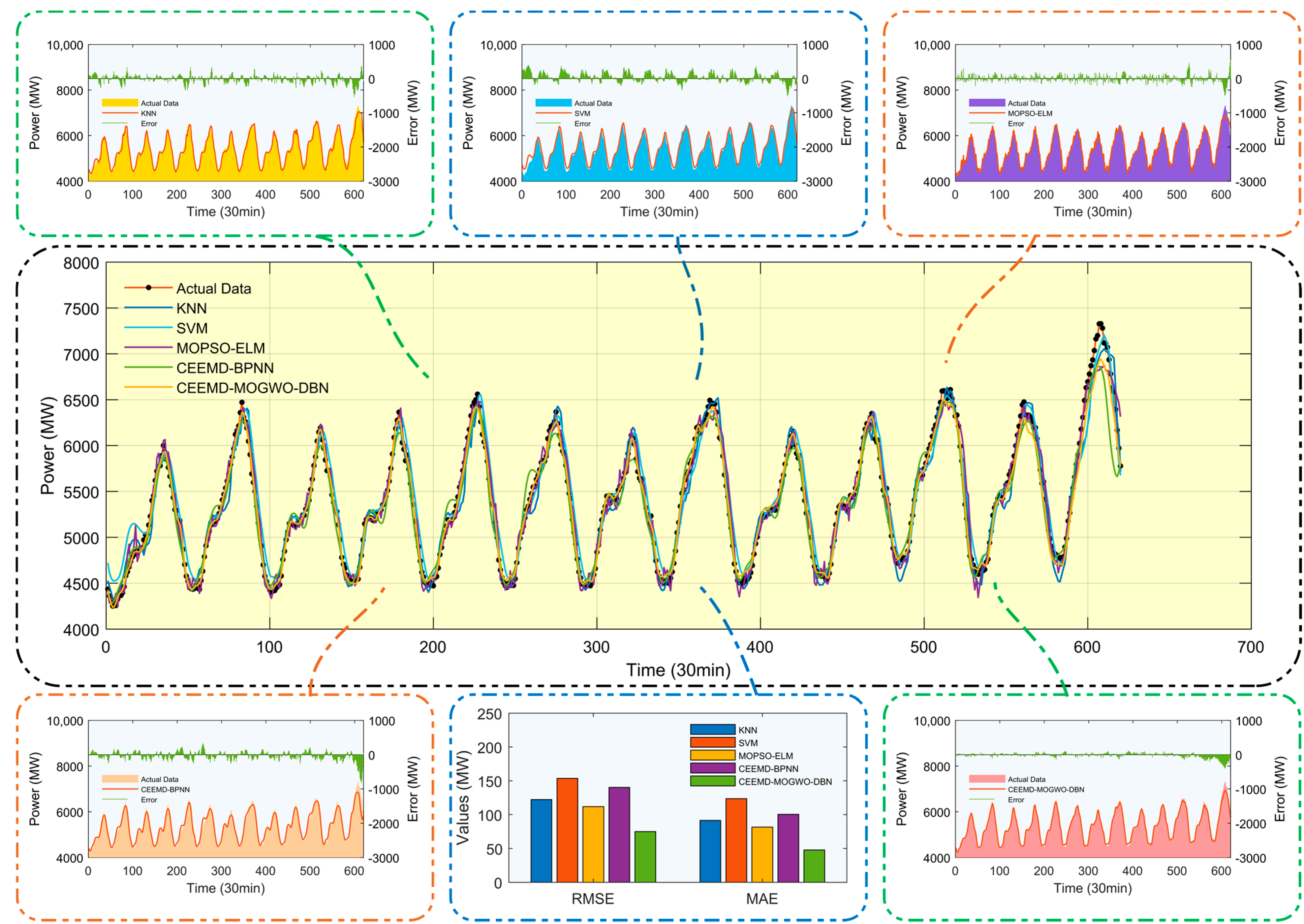1304x924 pixels.
Task: Select the blue KNN swatch in bar chart legend
Action: 712,730
